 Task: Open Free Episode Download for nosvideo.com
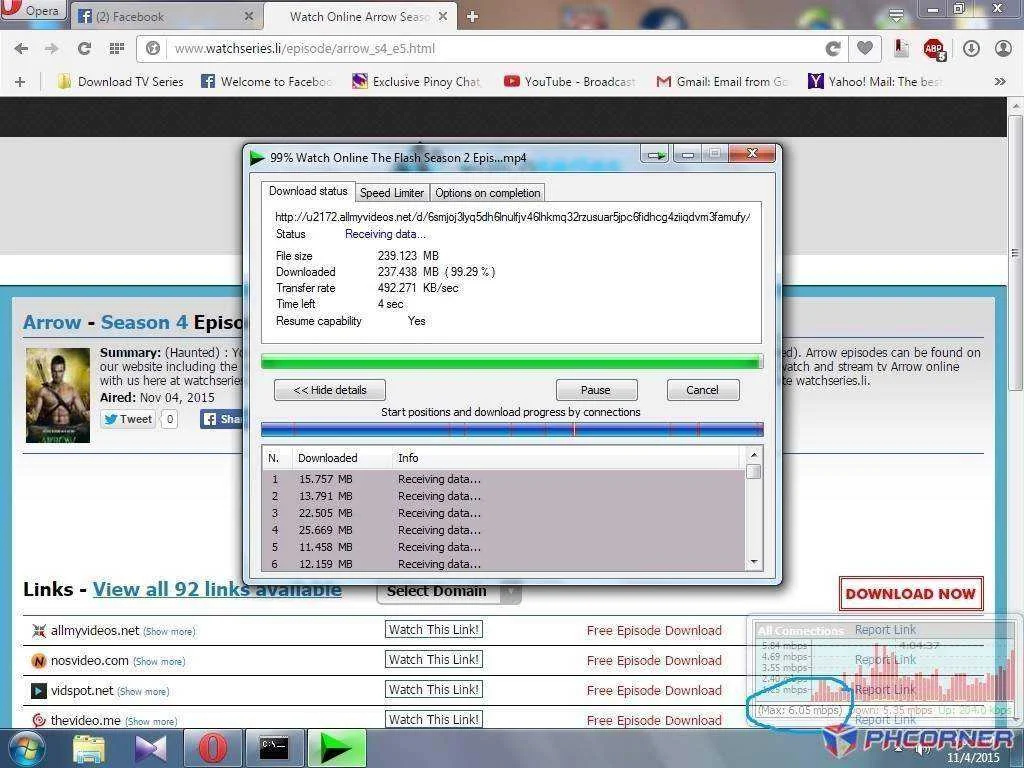(654, 660)
